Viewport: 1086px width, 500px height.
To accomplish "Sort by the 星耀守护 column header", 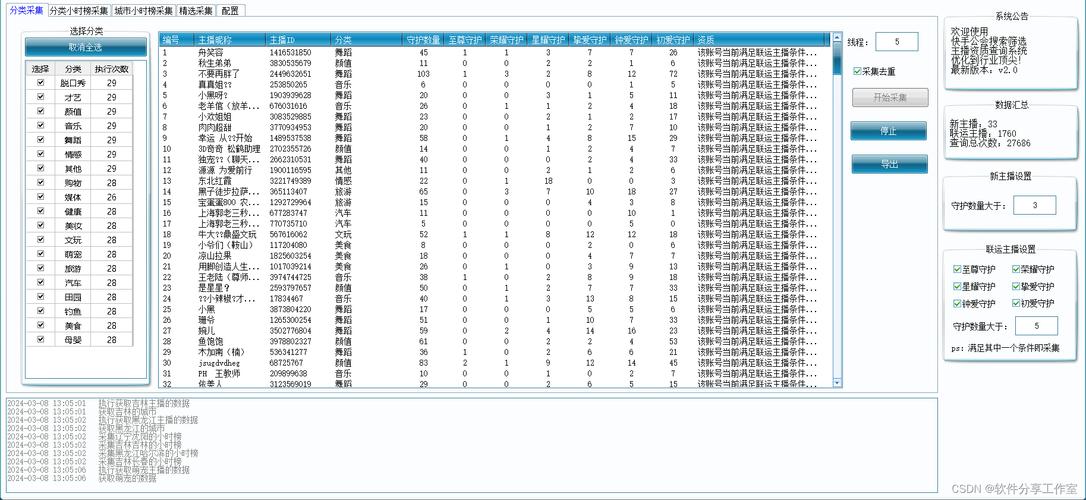I will [x=547, y=39].
